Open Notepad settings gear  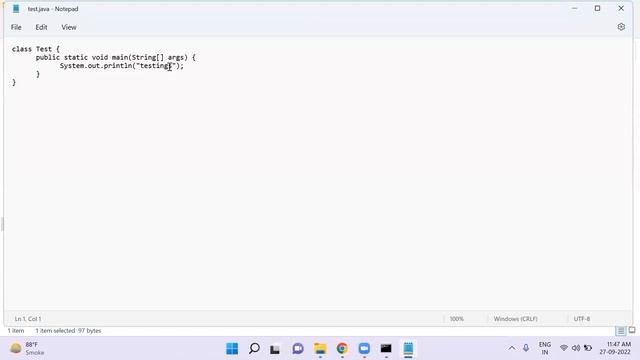tap(621, 27)
